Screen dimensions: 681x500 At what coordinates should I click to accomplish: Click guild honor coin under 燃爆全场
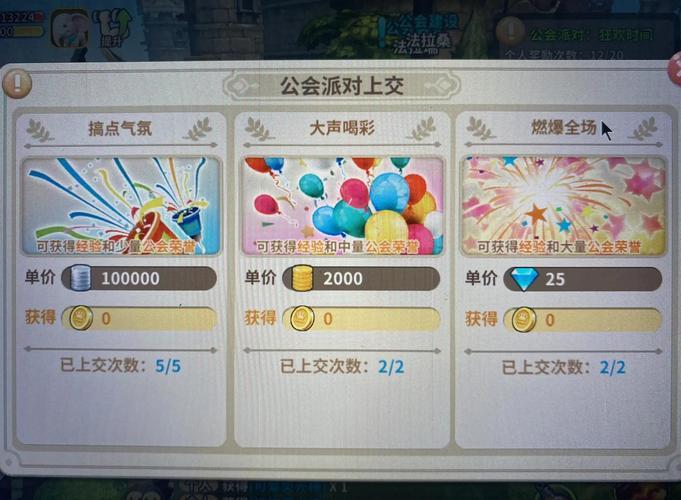(524, 320)
